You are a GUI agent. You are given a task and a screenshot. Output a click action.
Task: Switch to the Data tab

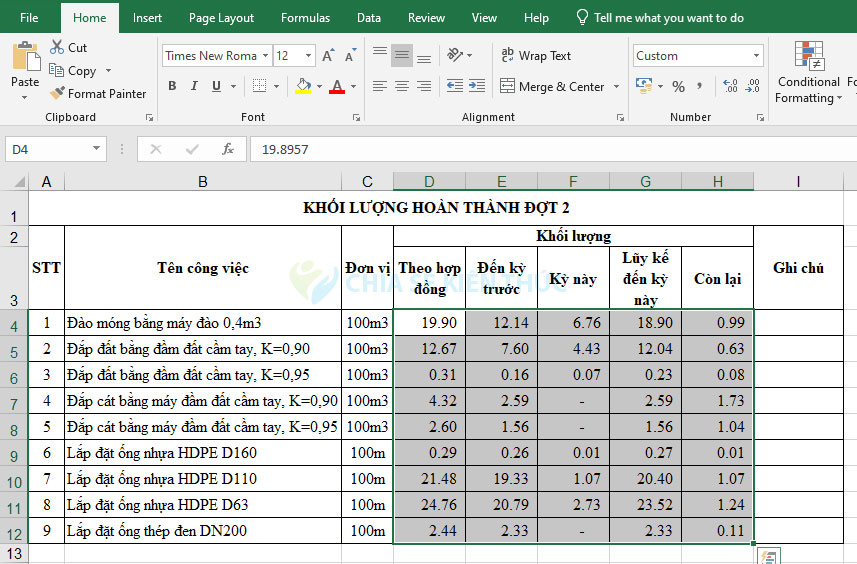point(369,17)
